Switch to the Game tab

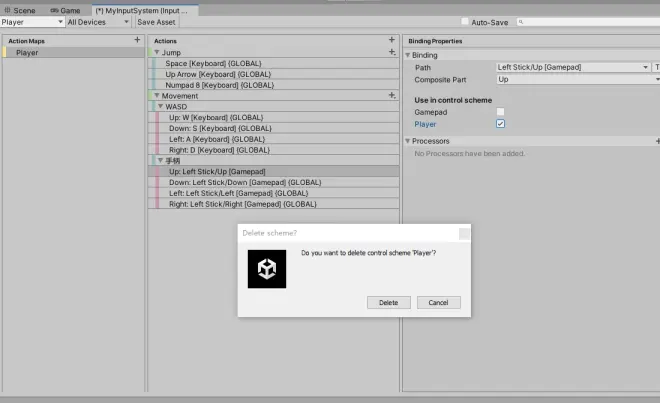66,8
